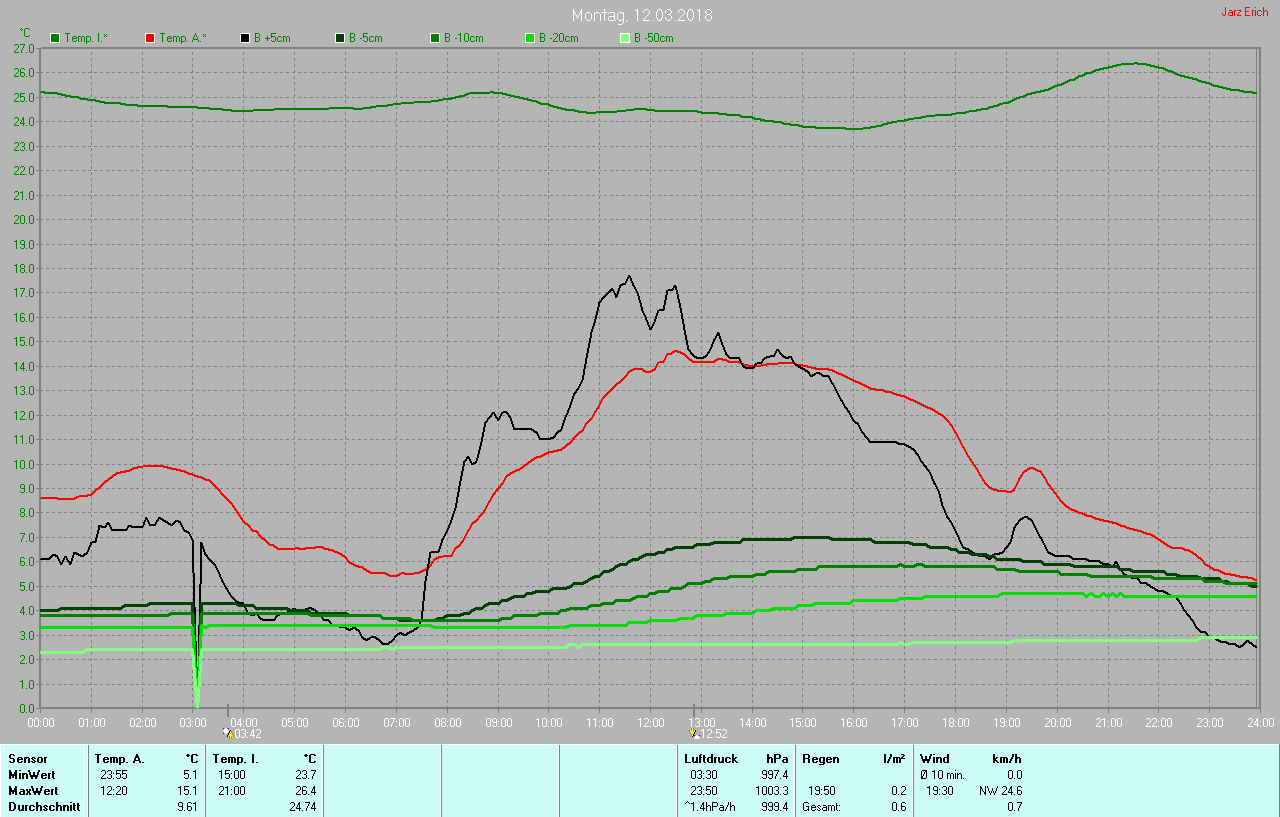Click the 'Wind' column header
Image resolution: width=1280 pixels, height=817 pixels.
coord(935,759)
